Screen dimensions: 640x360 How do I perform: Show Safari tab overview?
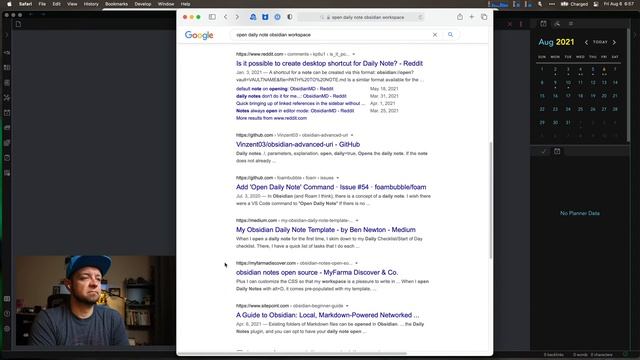(484, 17)
